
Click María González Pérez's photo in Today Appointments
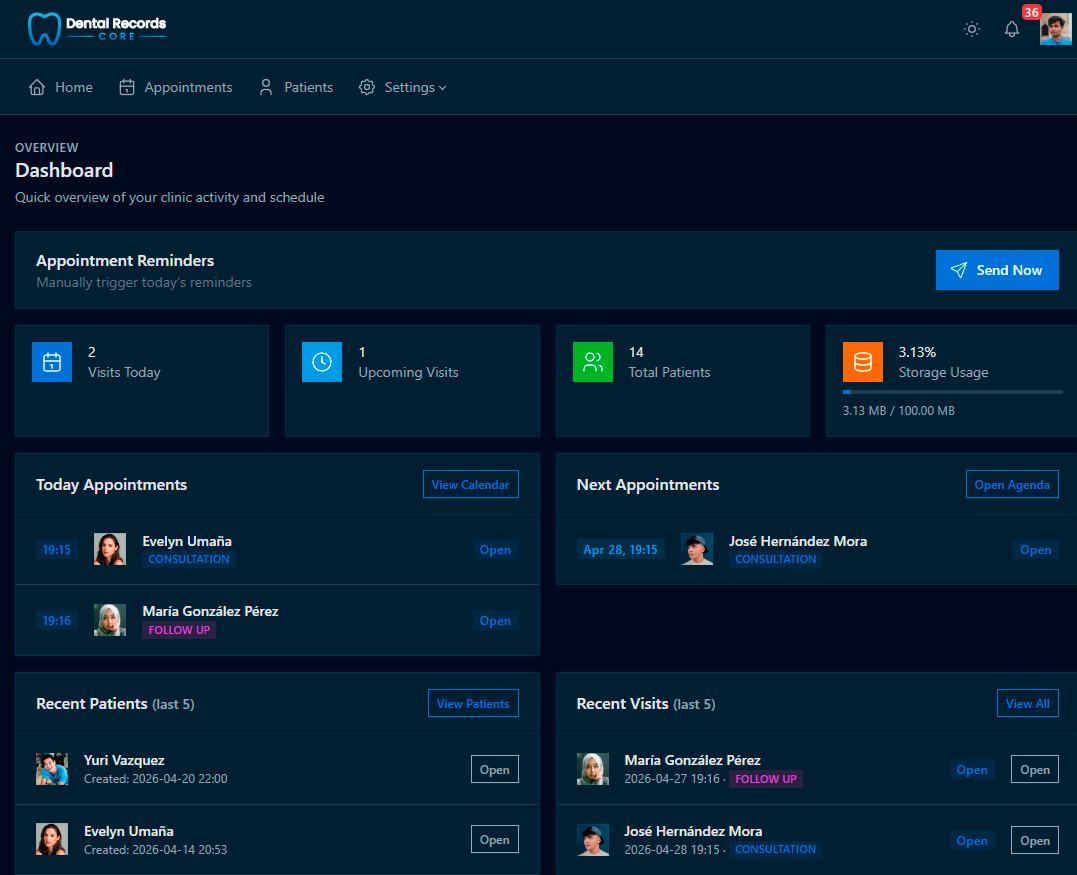click(110, 620)
